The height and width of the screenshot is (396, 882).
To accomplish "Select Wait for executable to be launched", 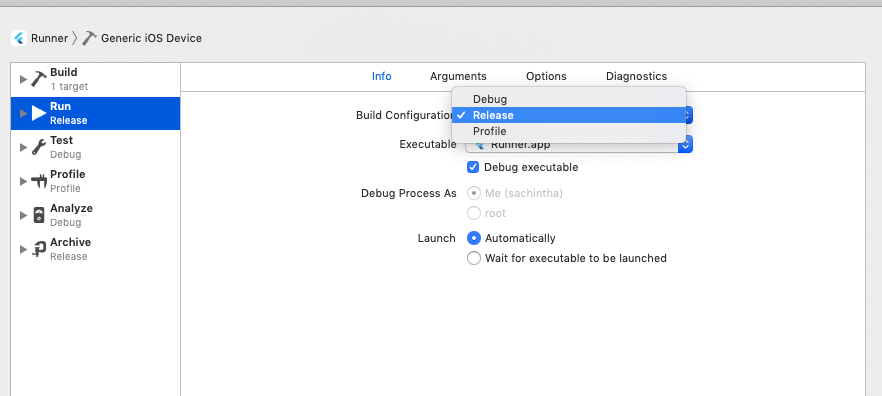I will 474,258.
